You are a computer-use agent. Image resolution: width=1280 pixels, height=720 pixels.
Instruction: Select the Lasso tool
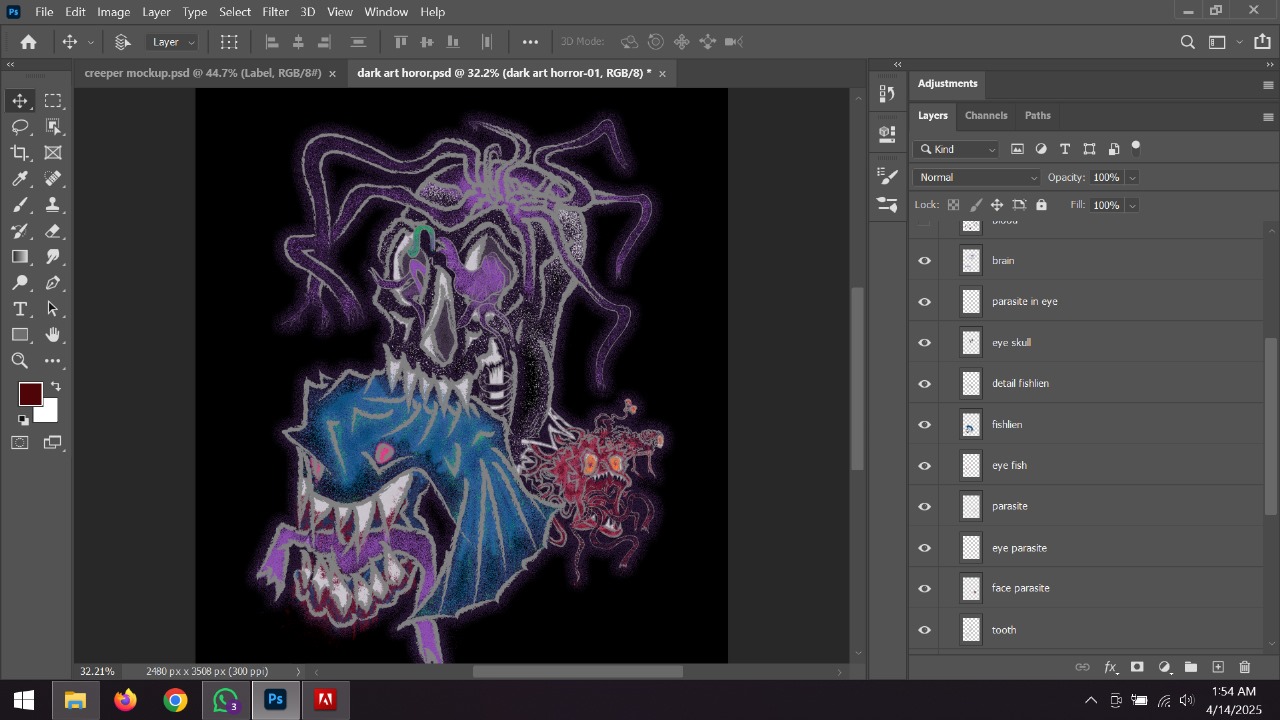20,127
